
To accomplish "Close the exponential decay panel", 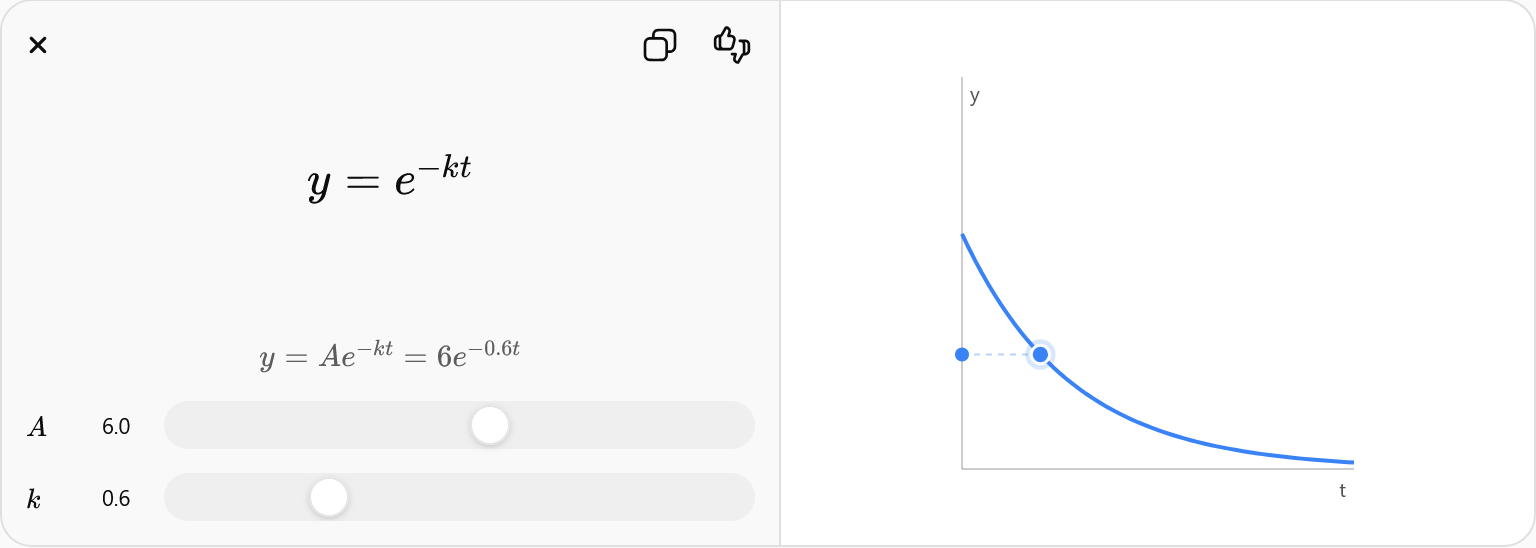I will pyautogui.click(x=38, y=45).
